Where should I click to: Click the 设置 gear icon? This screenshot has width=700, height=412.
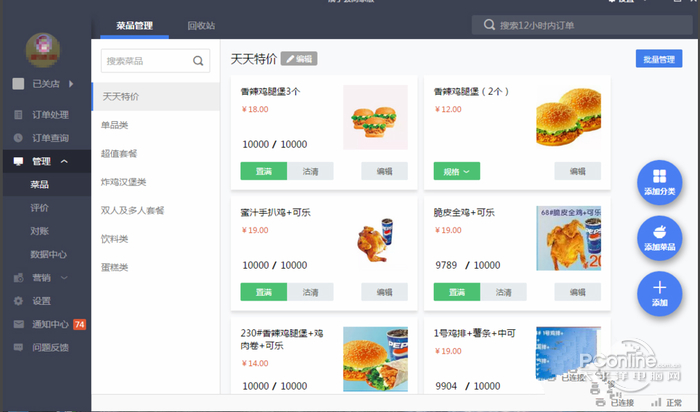click(18, 301)
